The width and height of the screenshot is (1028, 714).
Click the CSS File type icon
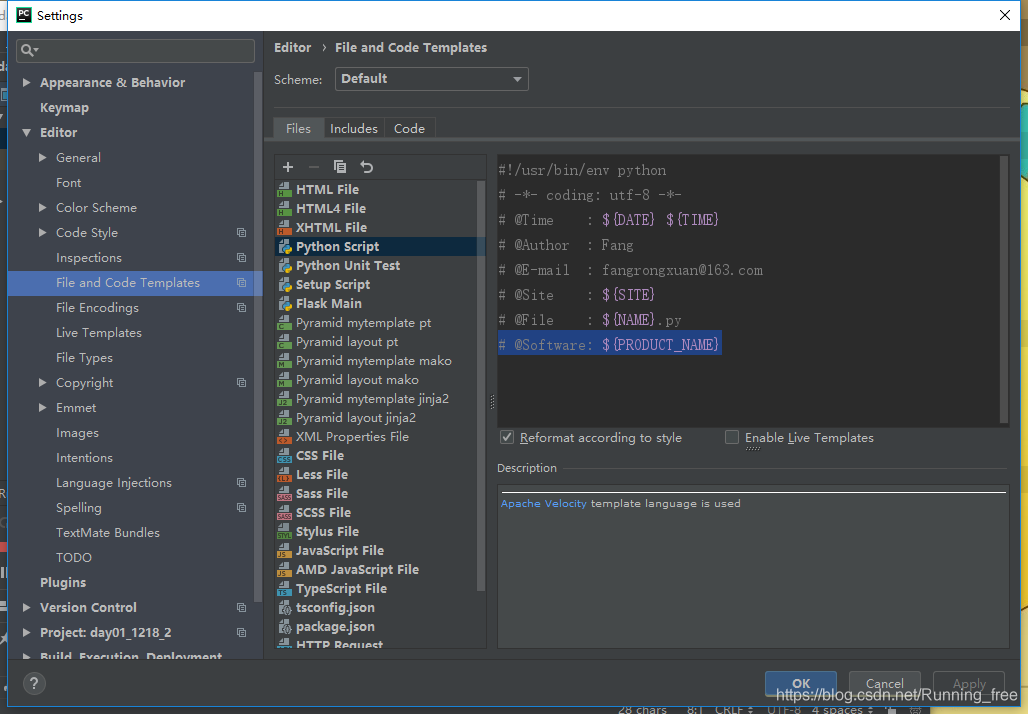click(x=285, y=456)
